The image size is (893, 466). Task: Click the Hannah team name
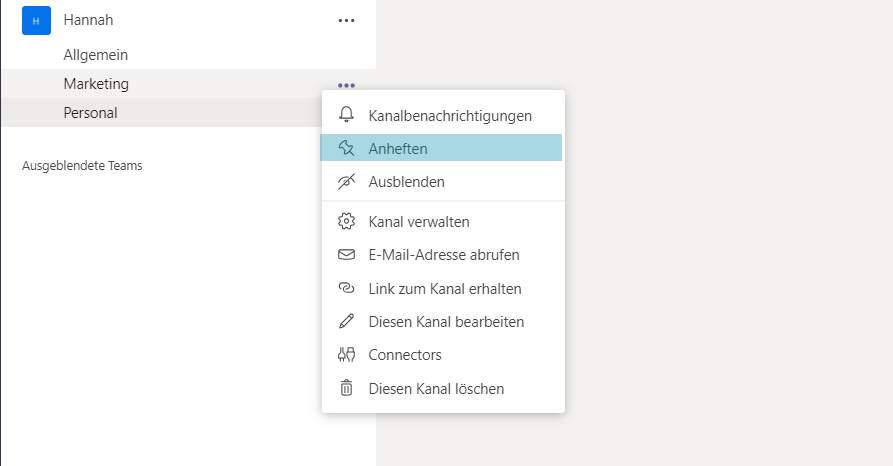tap(88, 20)
